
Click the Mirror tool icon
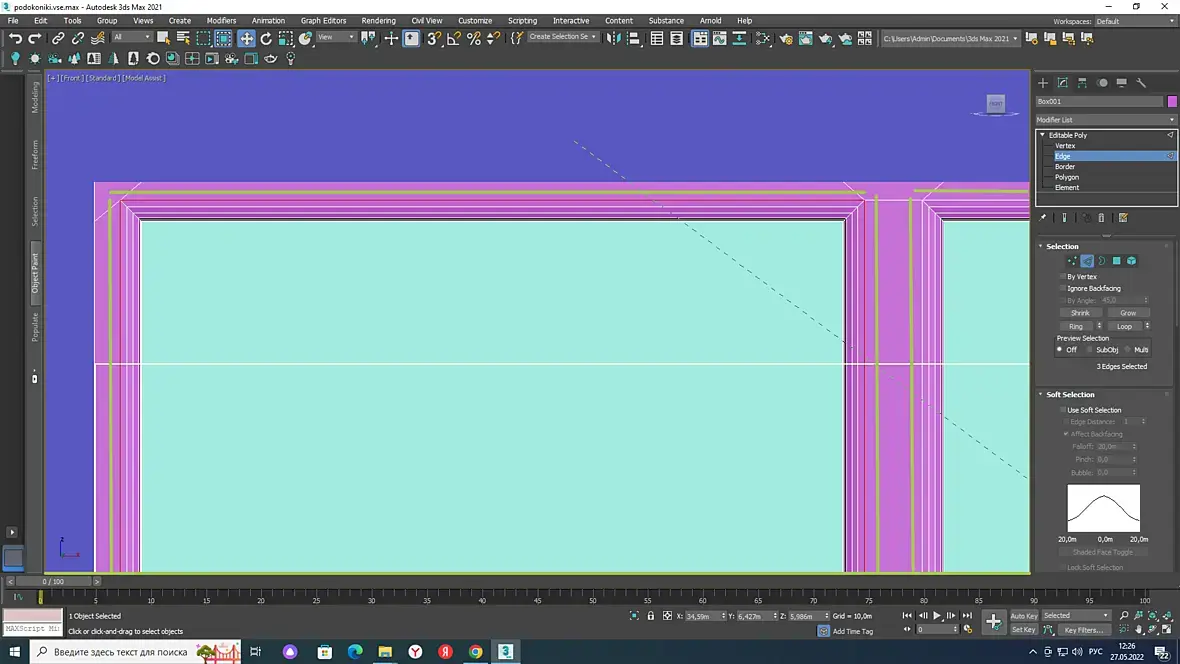coord(614,38)
